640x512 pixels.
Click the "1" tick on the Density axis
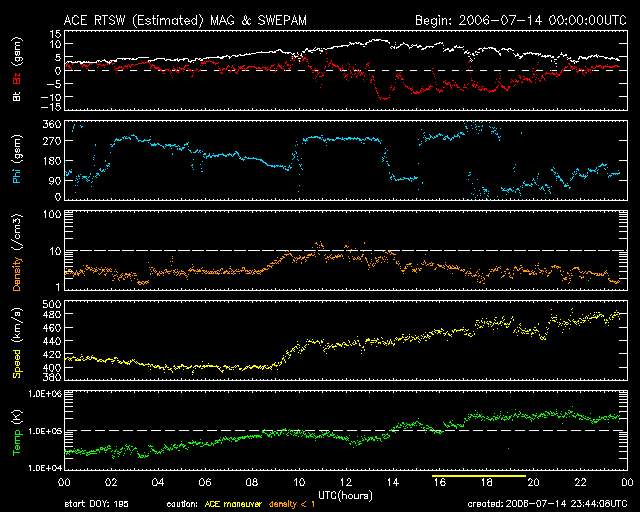[x=58, y=287]
